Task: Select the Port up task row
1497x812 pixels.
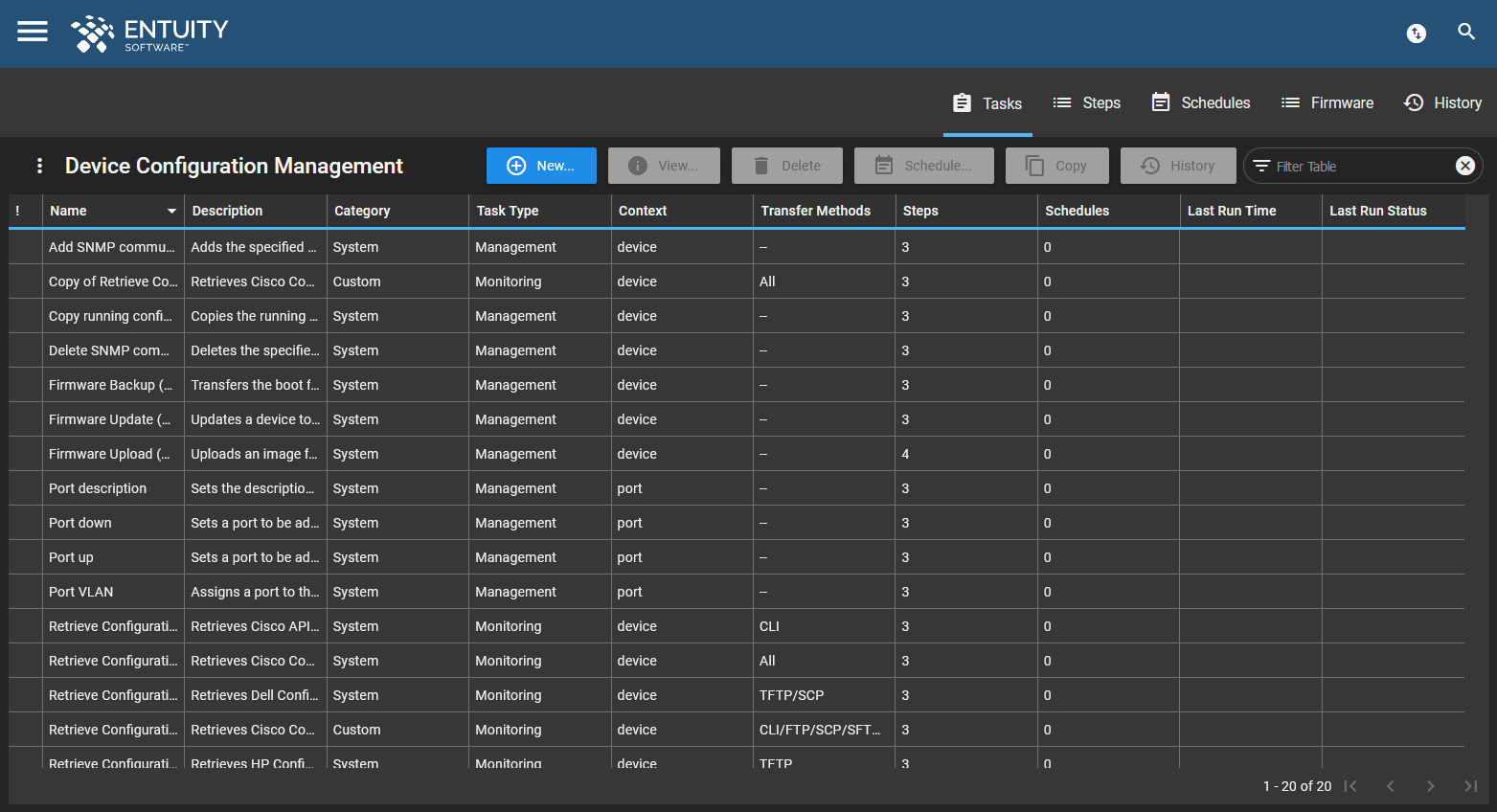Action: (x=737, y=557)
